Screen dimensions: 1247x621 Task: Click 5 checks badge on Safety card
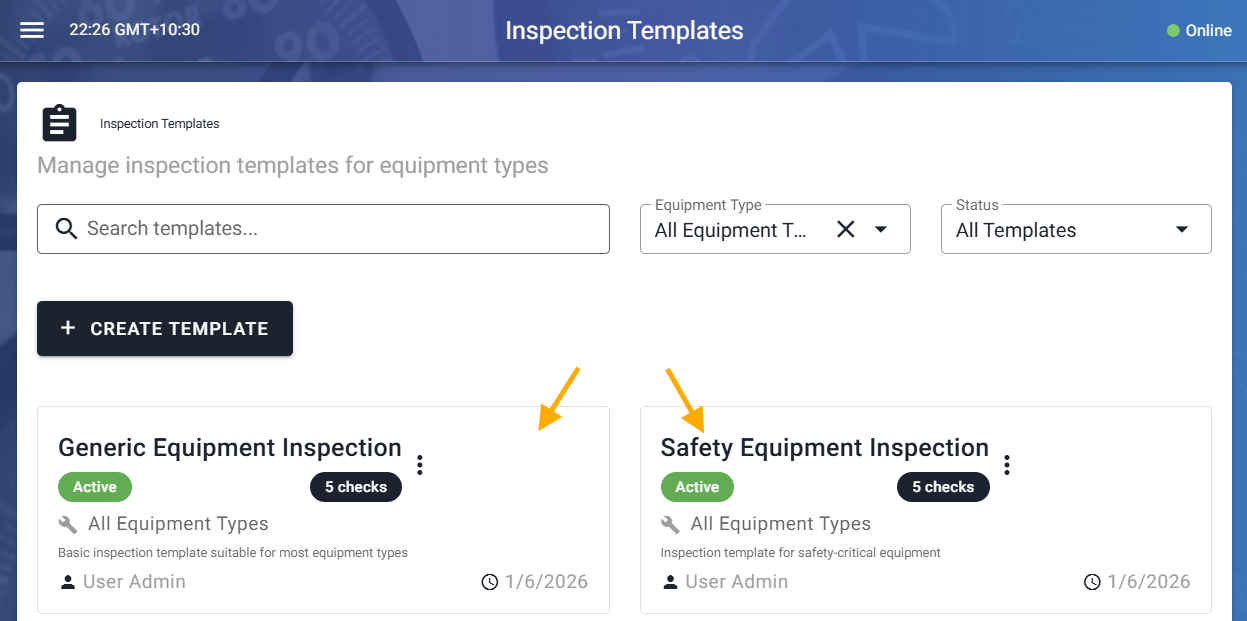pyautogui.click(x=942, y=487)
